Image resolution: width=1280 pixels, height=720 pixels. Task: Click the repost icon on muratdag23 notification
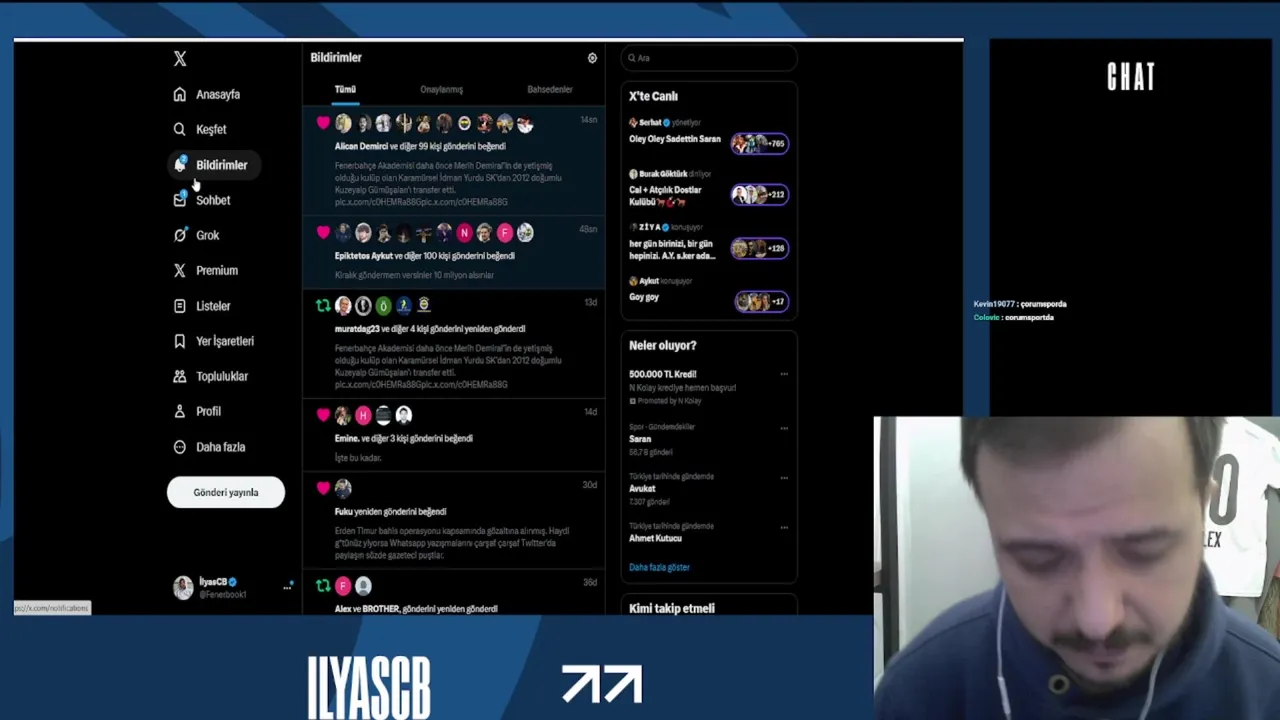pyautogui.click(x=323, y=305)
